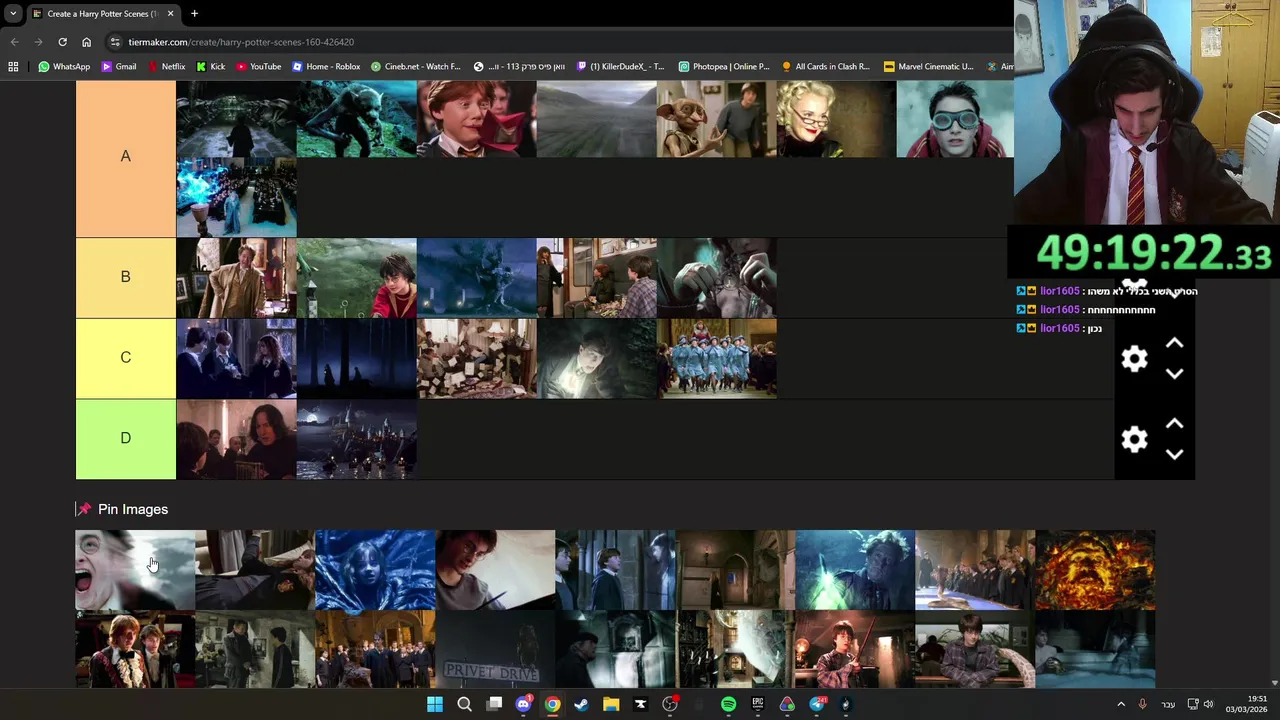
Task: Open the Netflix bookmark
Action: click(x=166, y=67)
